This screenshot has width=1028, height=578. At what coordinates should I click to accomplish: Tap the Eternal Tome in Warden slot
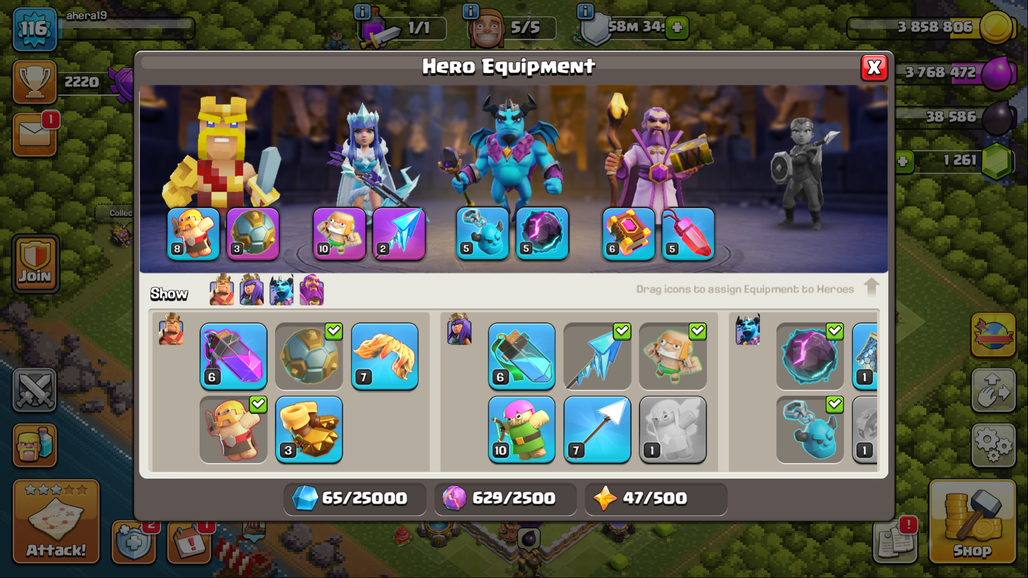628,234
